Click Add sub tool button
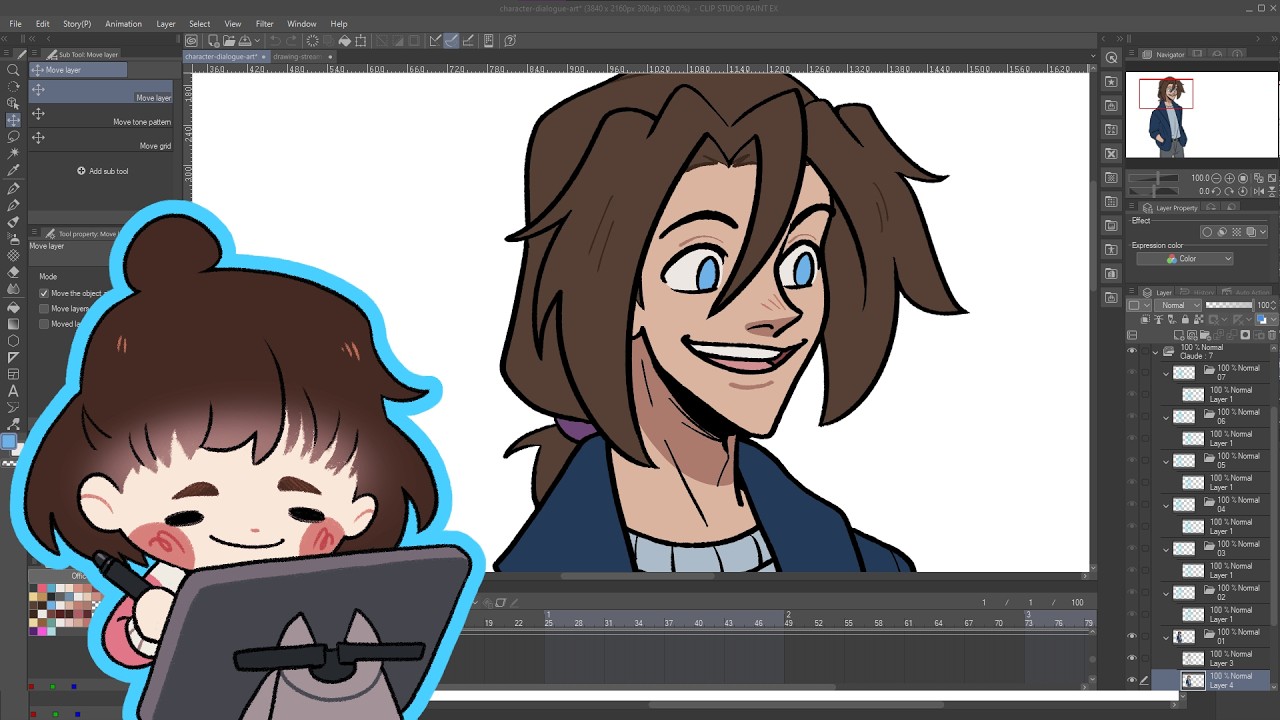1280x720 pixels. [x=103, y=171]
